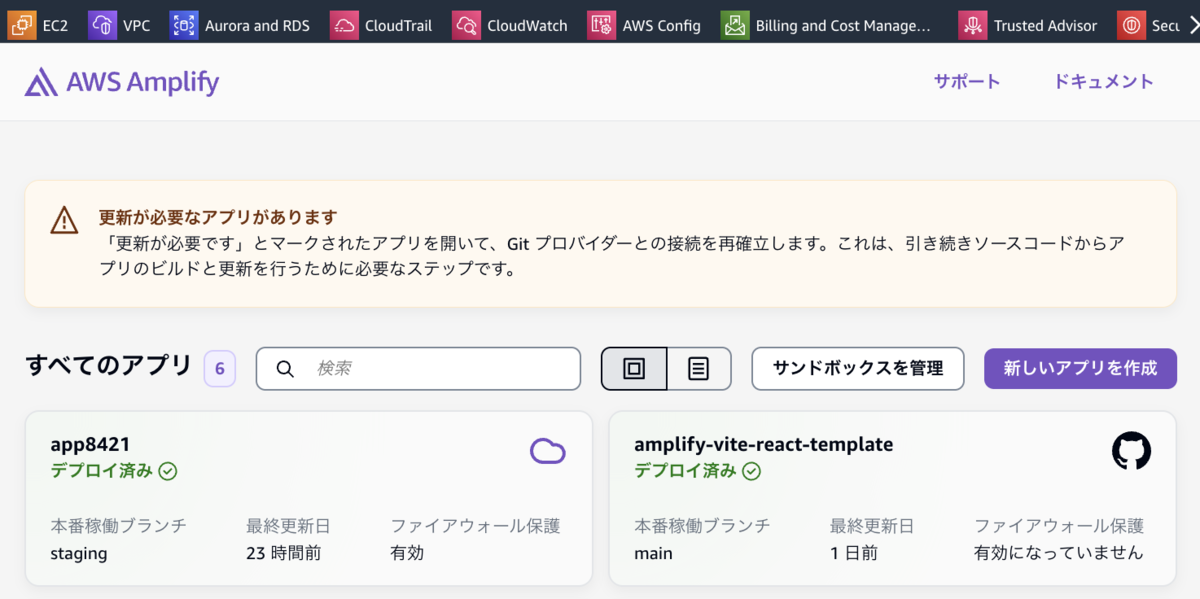Select the EC2 bookmark label
This screenshot has width=1200, height=599.
[55, 26]
